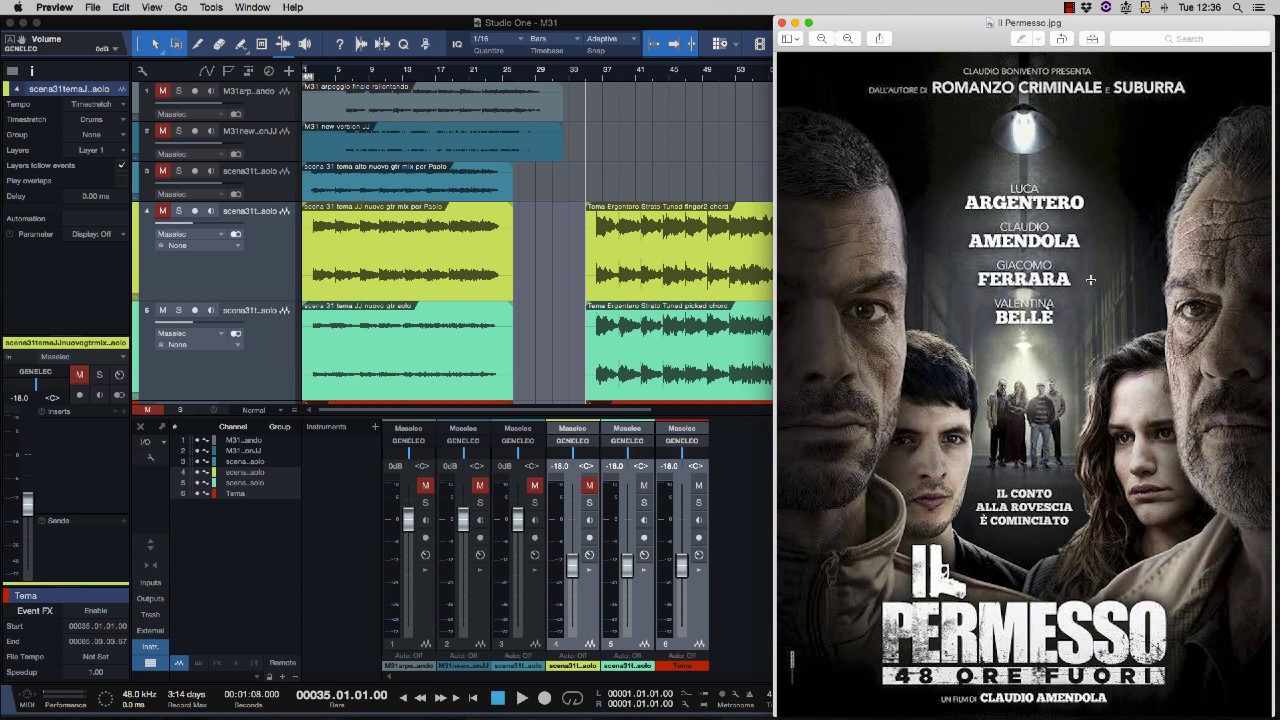Open the View menu
The width and height of the screenshot is (1280, 720).
coord(152,7)
